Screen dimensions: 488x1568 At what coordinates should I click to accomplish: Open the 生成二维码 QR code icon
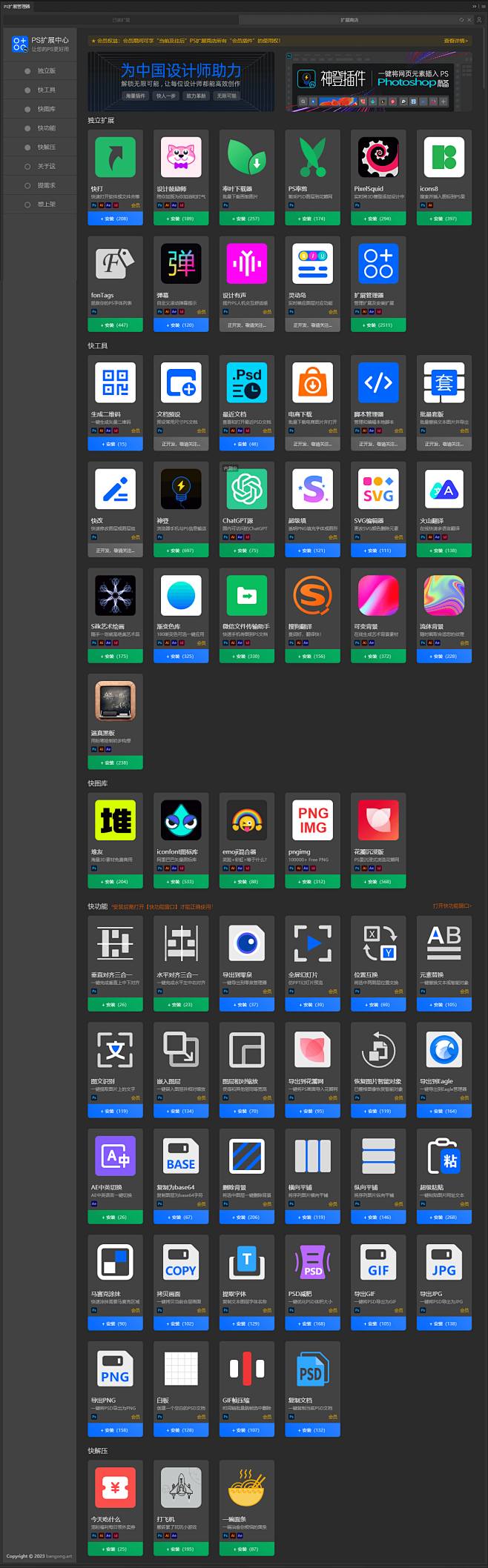point(115,382)
